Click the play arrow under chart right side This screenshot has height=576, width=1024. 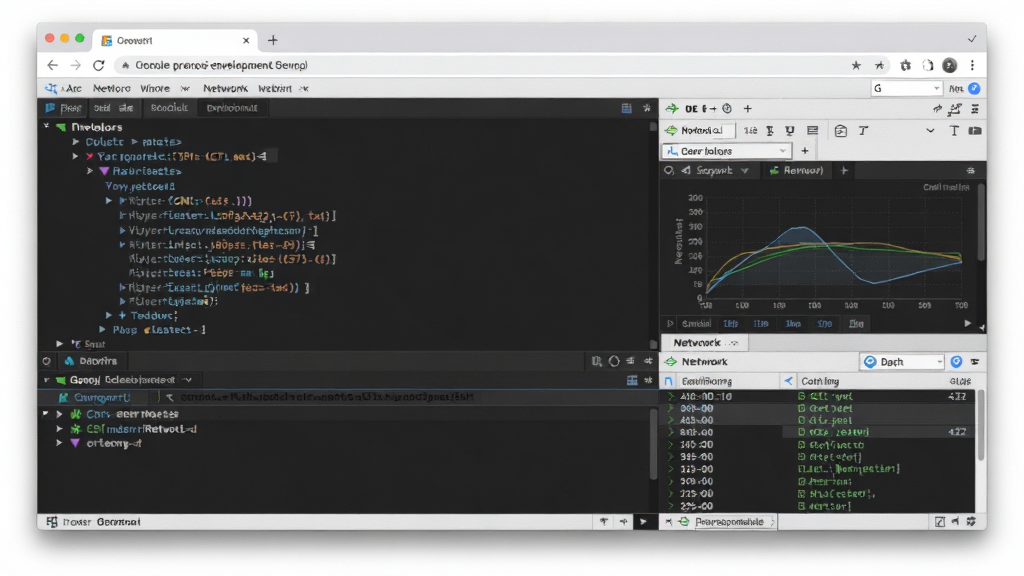[967, 323]
